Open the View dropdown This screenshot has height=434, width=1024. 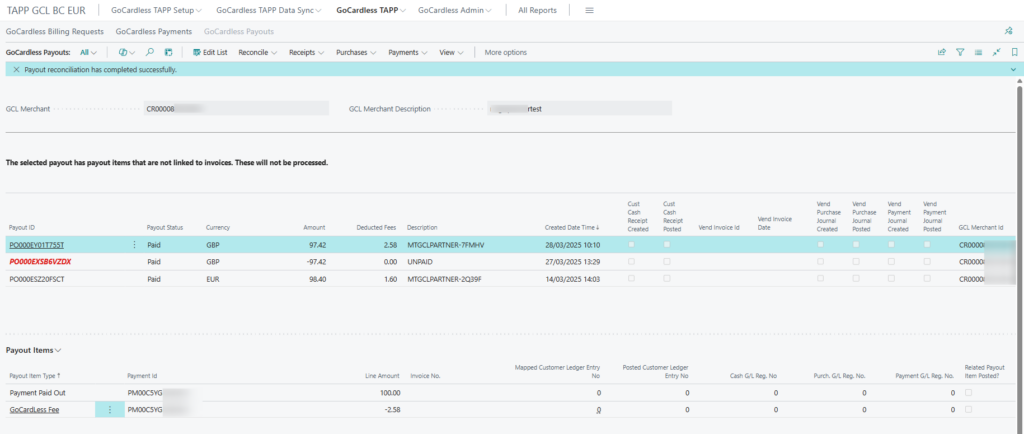451,52
